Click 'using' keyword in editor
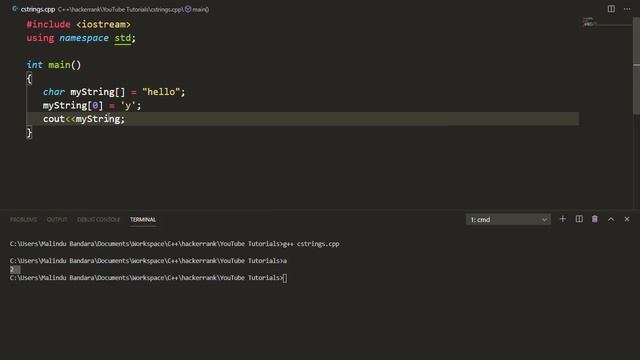Screen dimensions: 640x360 click(40, 38)
